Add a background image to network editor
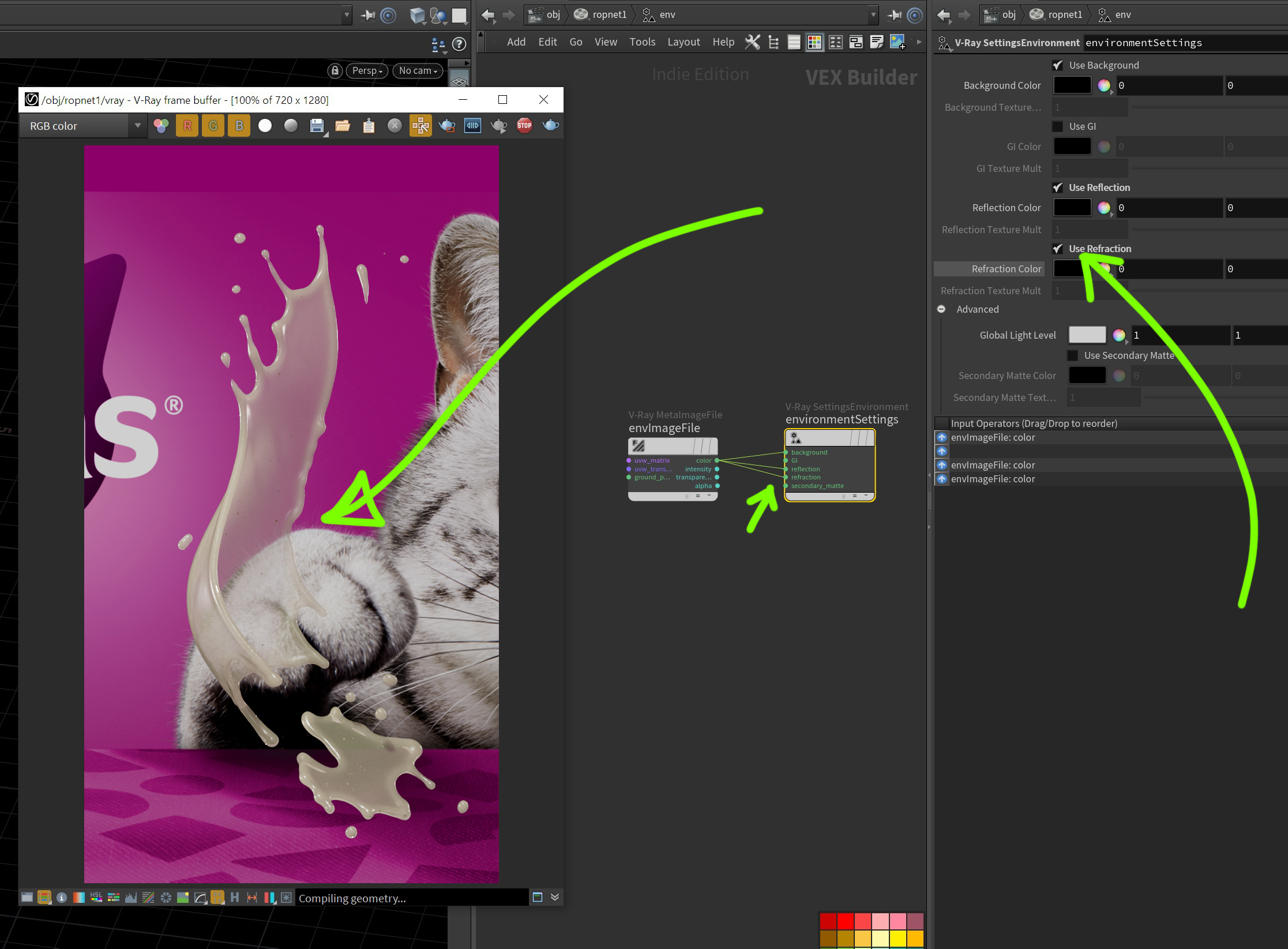This screenshot has height=949, width=1288. click(x=898, y=42)
